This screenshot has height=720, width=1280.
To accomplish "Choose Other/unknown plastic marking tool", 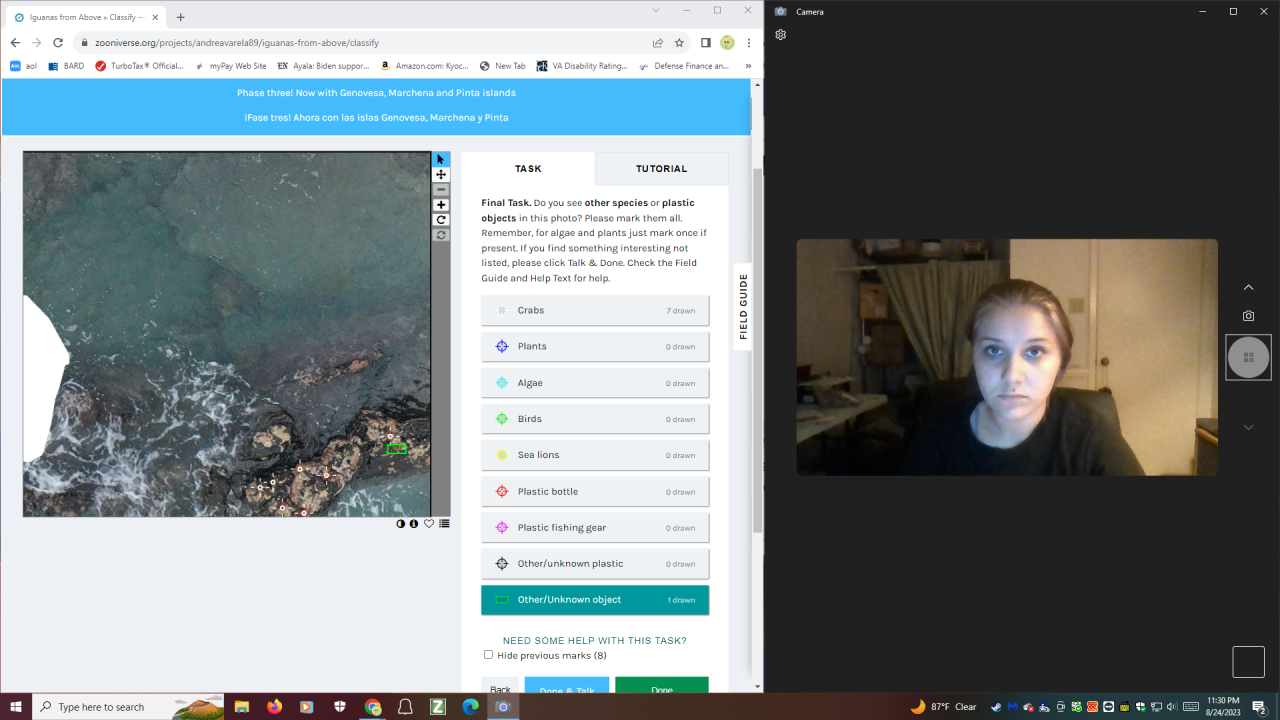I will pyautogui.click(x=595, y=564).
